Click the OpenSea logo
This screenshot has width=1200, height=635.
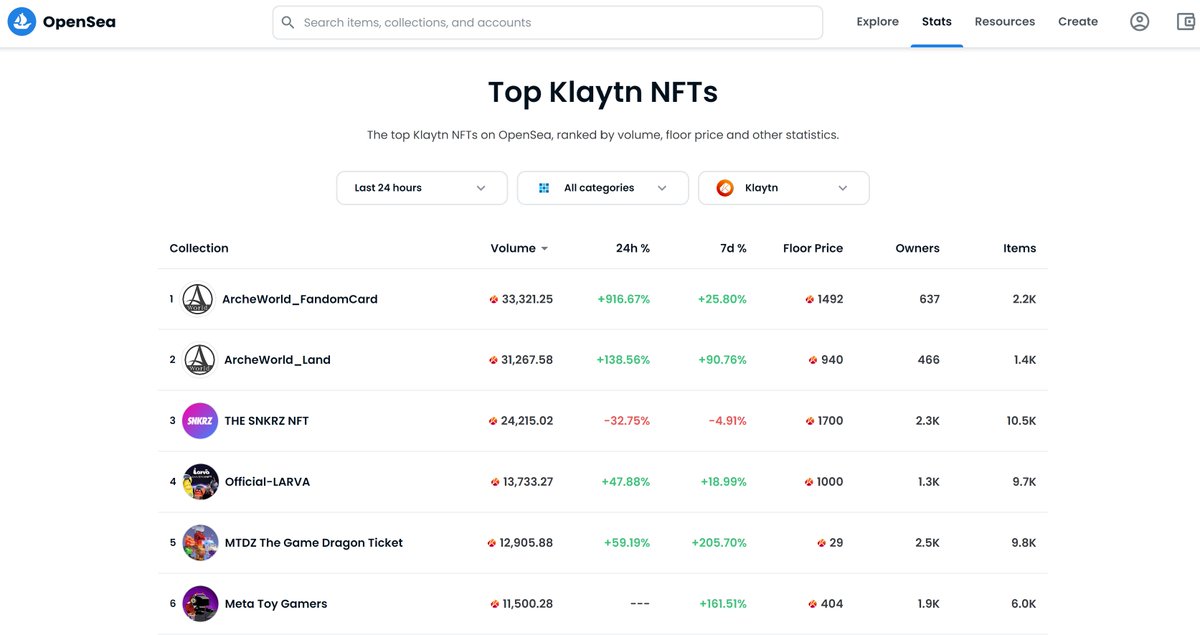[60, 21]
